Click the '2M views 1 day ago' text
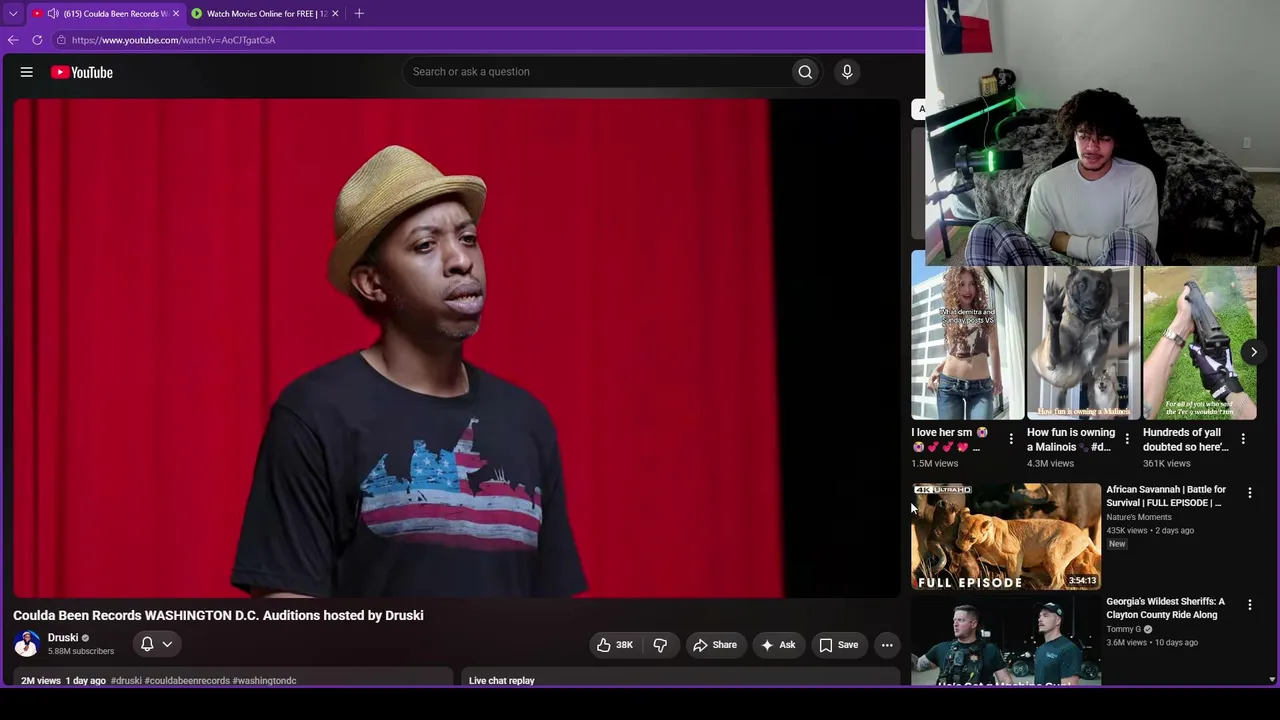This screenshot has width=1280, height=720. pyautogui.click(x=63, y=681)
